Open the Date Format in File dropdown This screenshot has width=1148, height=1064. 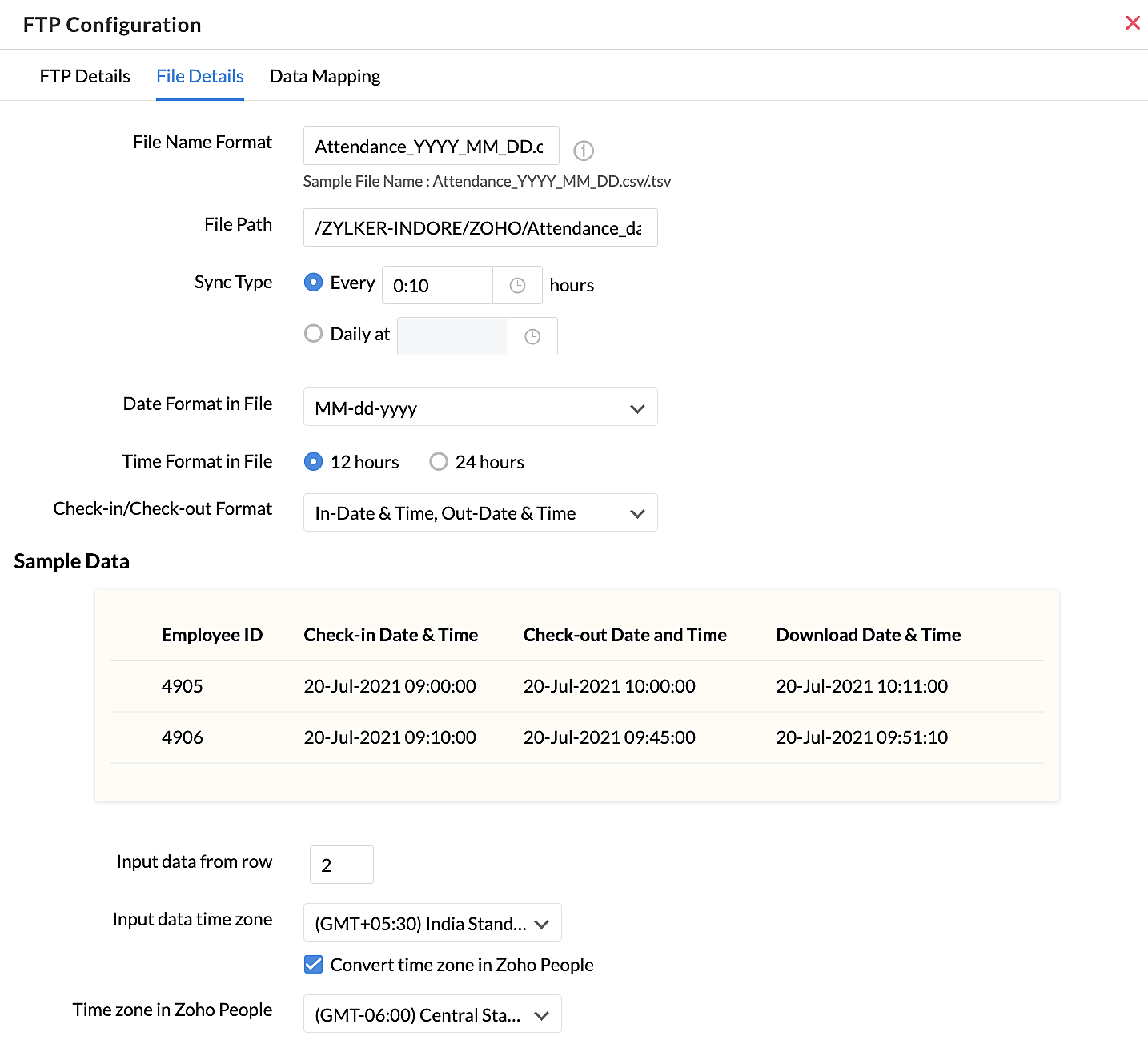(480, 408)
